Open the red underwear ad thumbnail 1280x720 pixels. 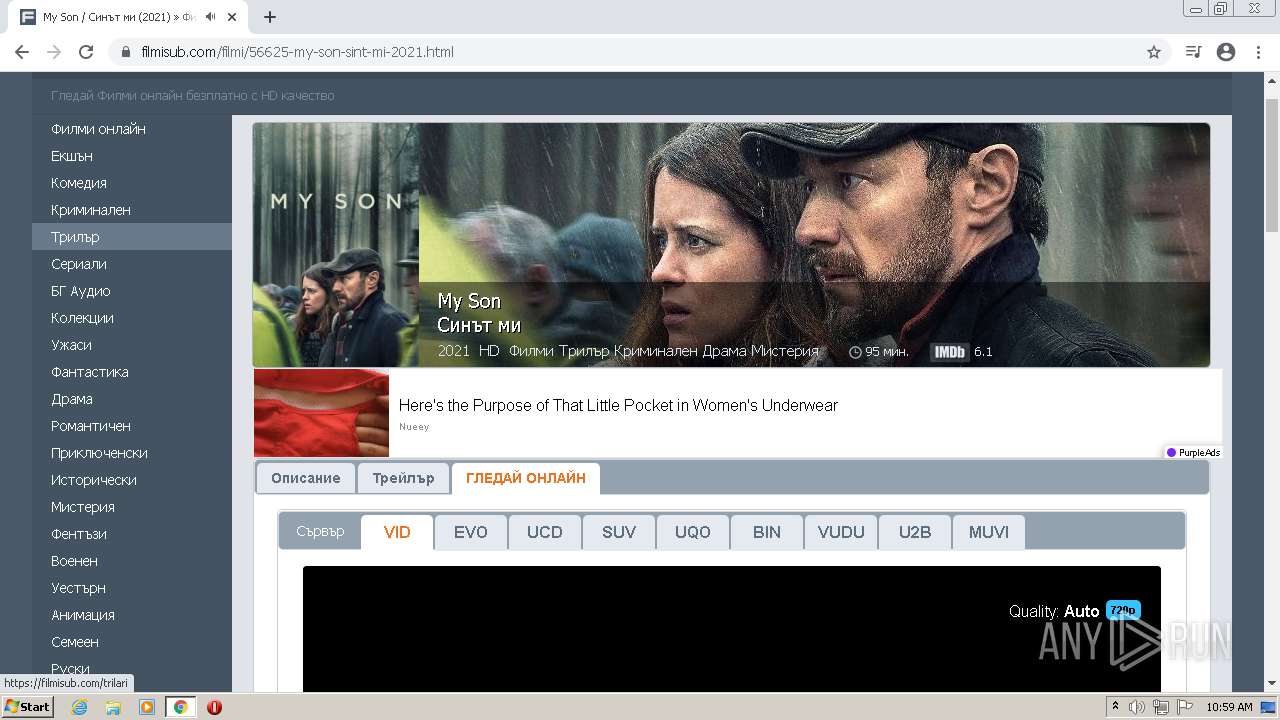(x=321, y=413)
